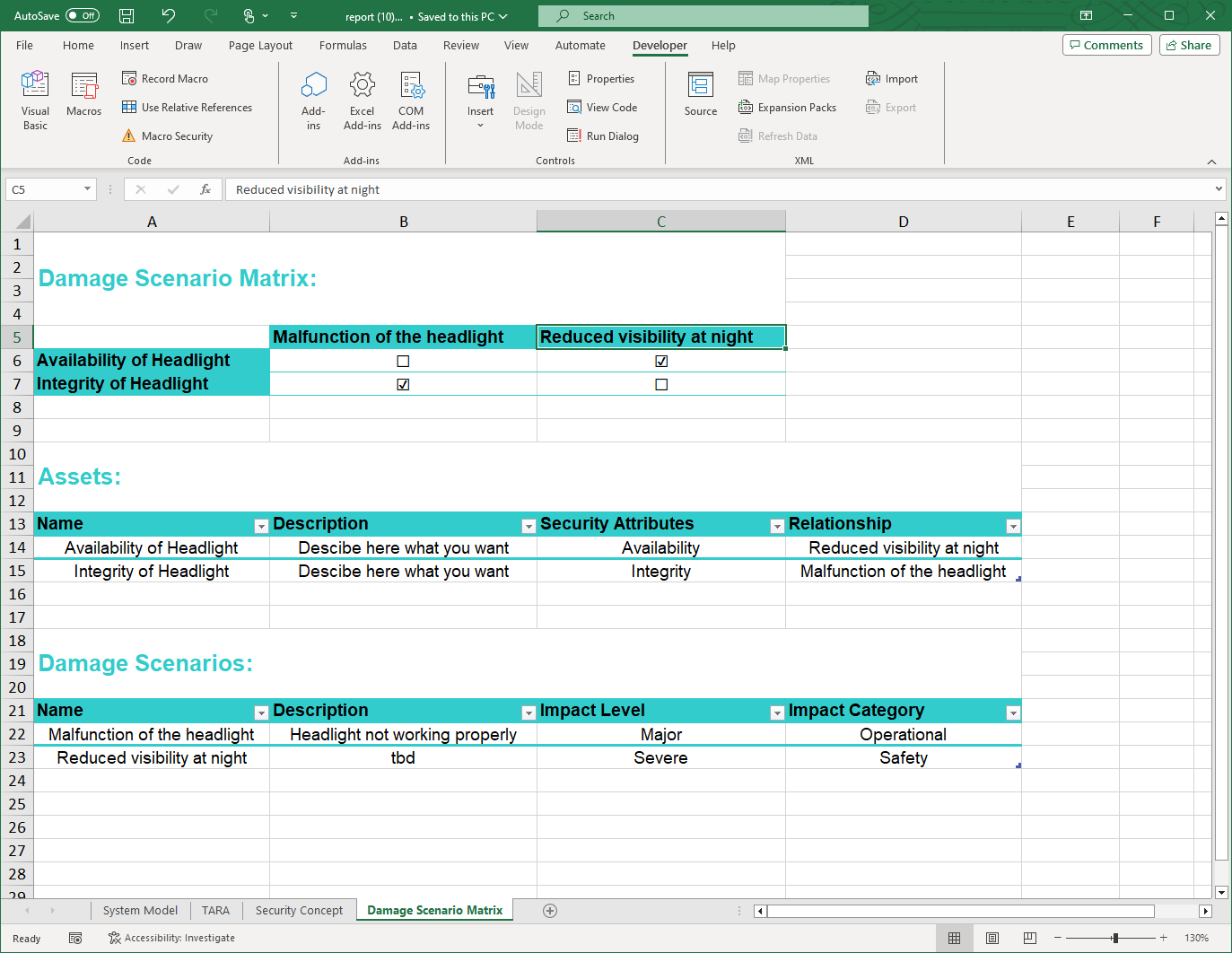Screen dimensions: 1232x953
Task: Click the Search box in title bar
Action: coord(703,16)
